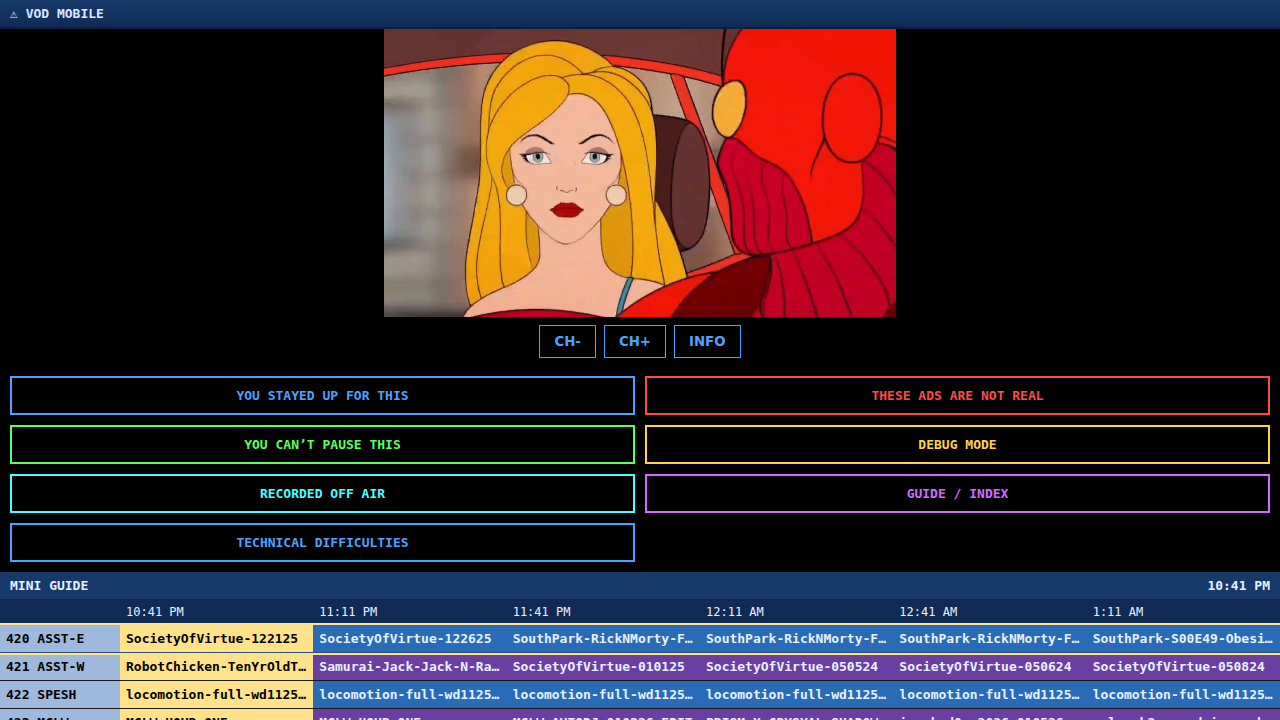Click the warning triangle icon beside VOD MOBILE
Viewport: 1280px width, 720px height.
coord(14,14)
